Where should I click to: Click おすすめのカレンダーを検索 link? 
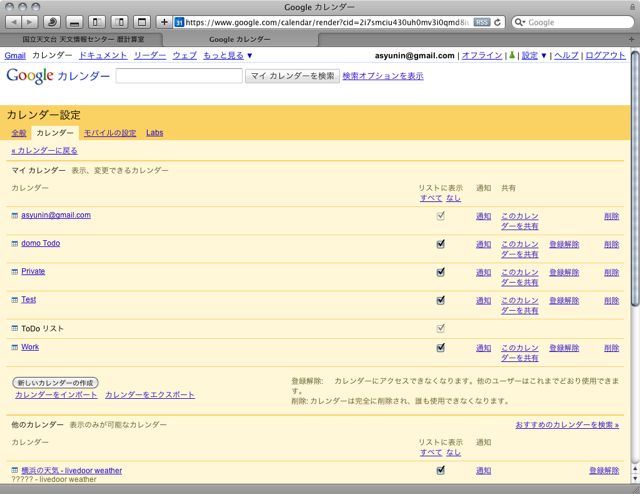(567, 425)
